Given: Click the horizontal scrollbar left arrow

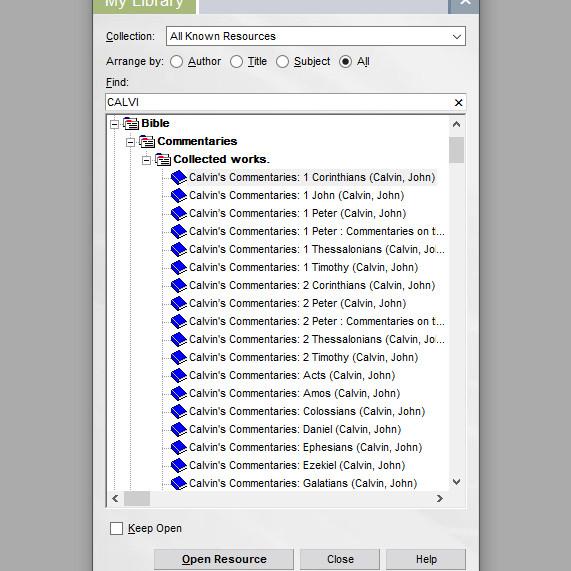Looking at the screenshot, I should point(115,499).
